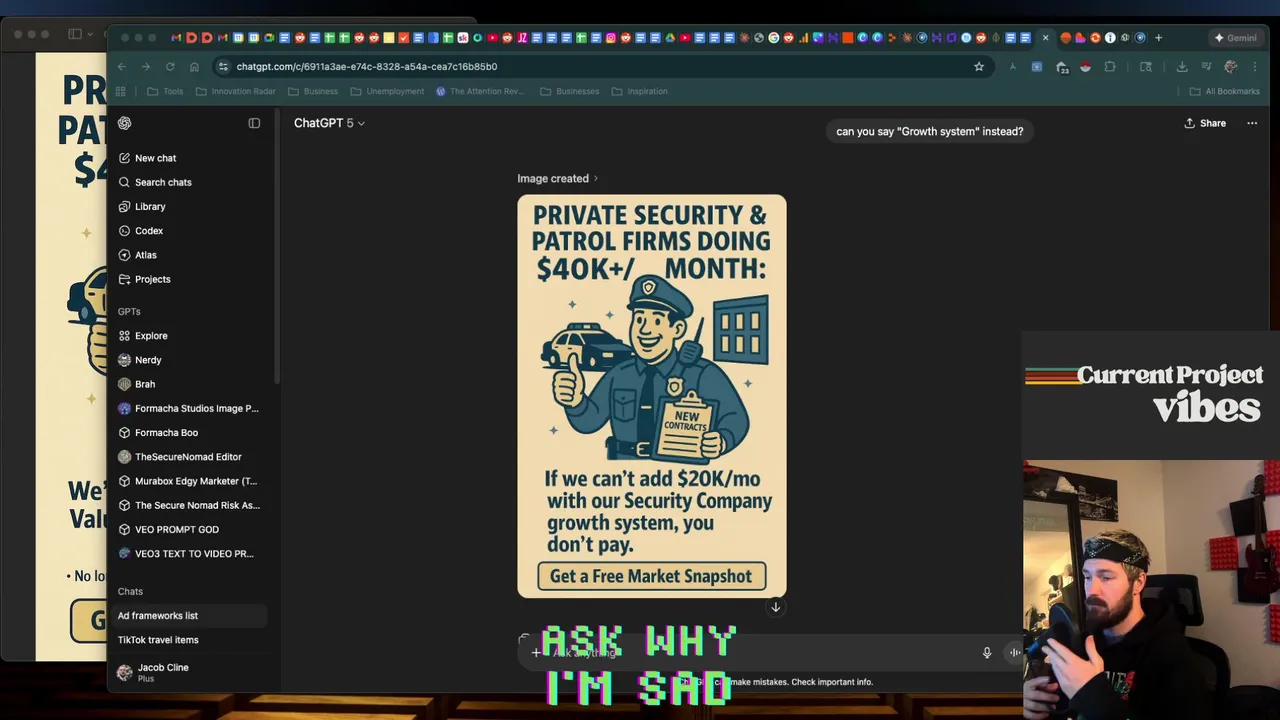Click the Growth system user message
The width and height of the screenshot is (1280, 720).
[x=930, y=131]
